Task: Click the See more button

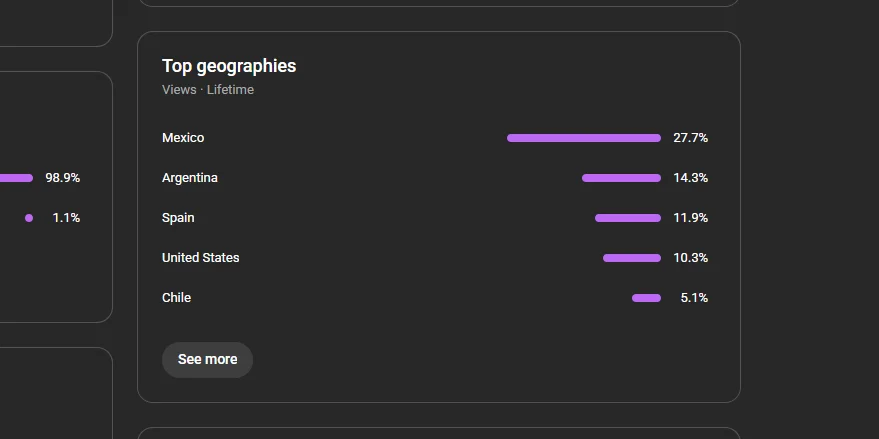Action: [207, 360]
